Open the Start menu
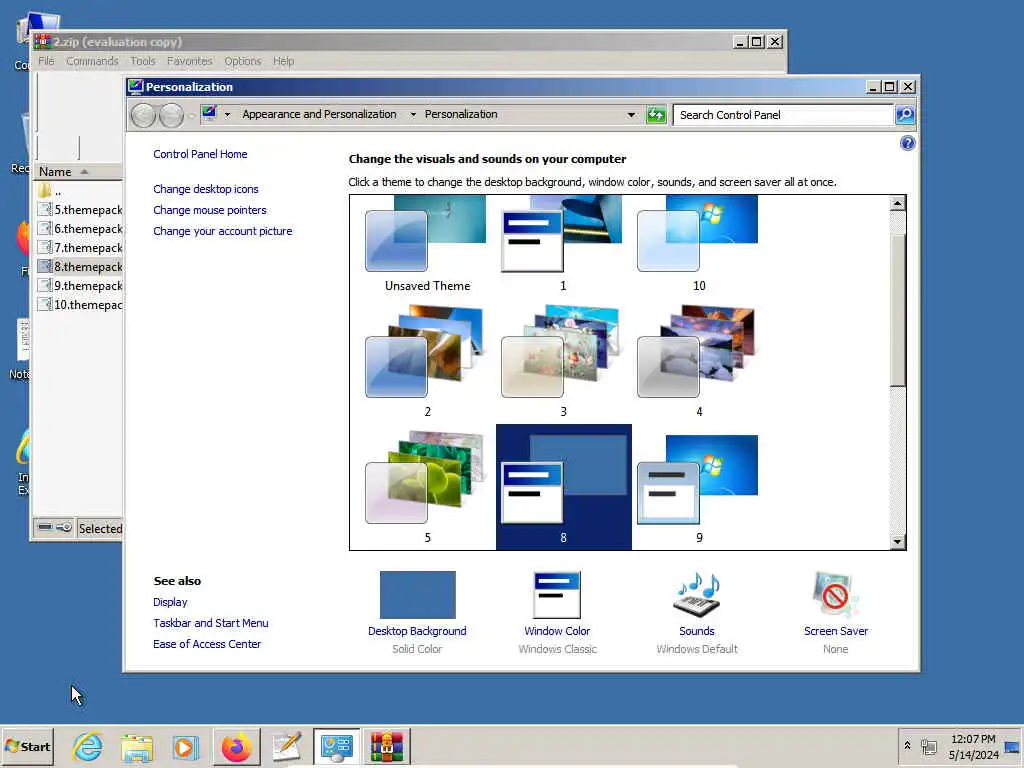Viewport: 1024px width, 768px height. [27, 746]
